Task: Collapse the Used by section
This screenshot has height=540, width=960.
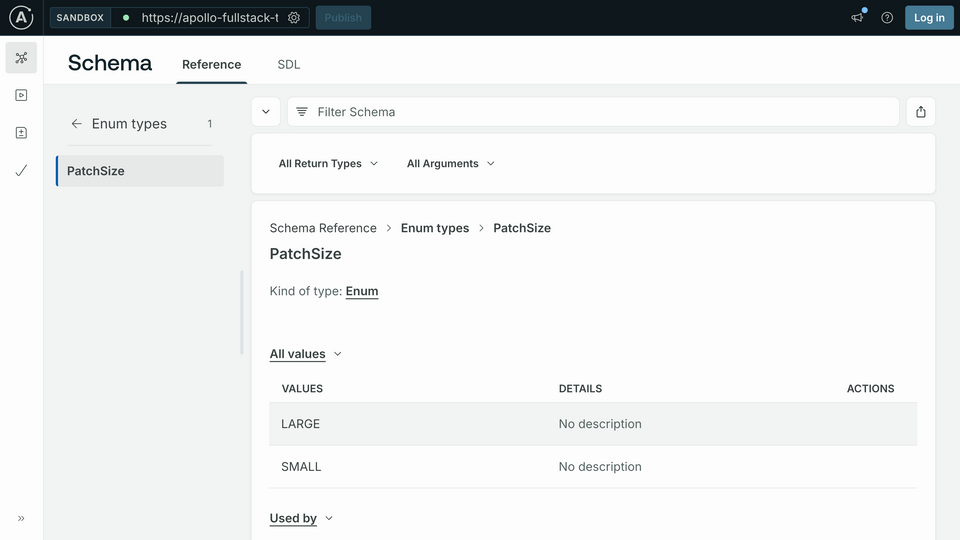Action: 301,519
